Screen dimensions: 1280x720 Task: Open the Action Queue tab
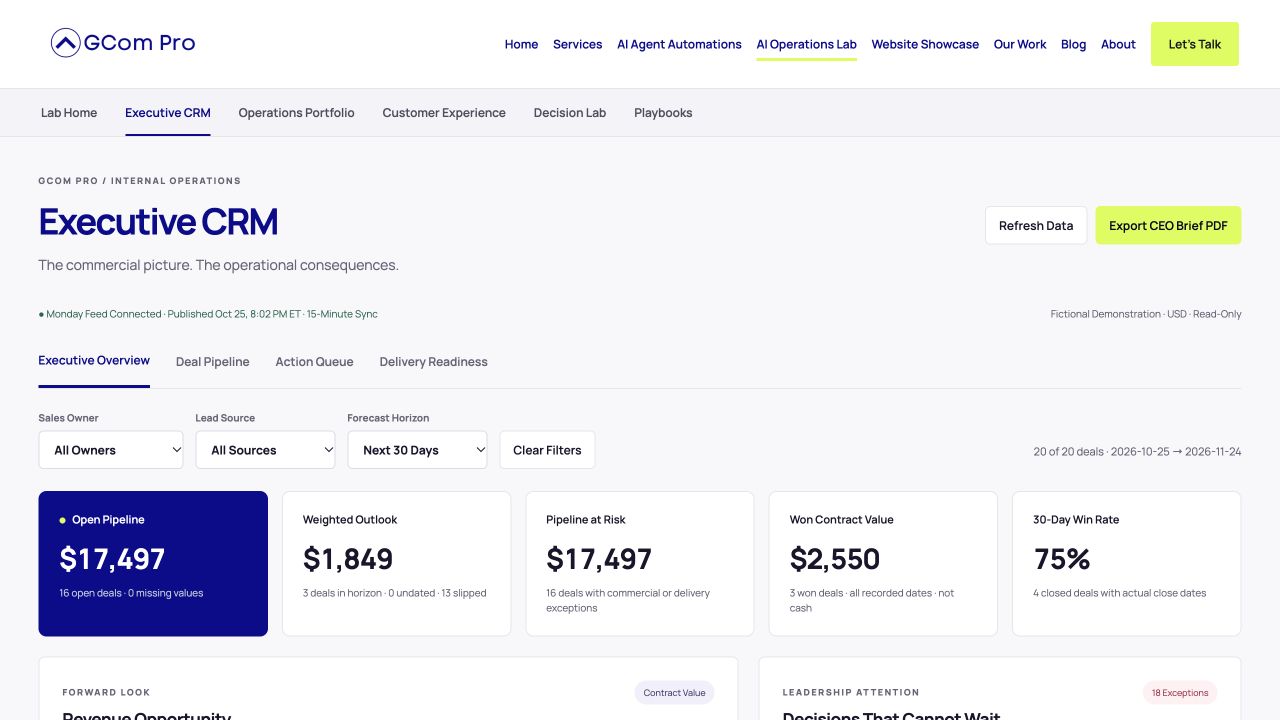314,362
